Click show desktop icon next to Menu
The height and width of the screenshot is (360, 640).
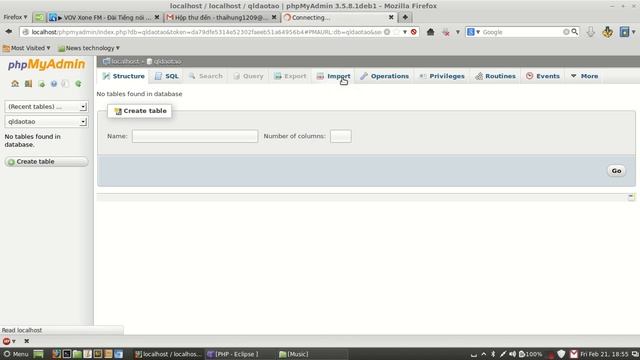(x=38, y=354)
